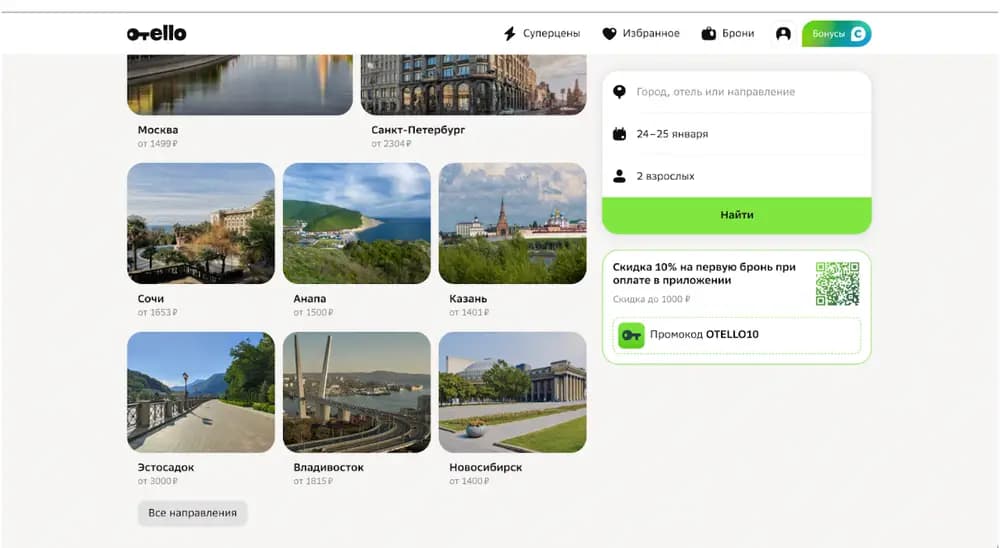Viewport: 1000px width, 548px height.
Task: Click the location pin icon in search
Action: (x=619, y=92)
